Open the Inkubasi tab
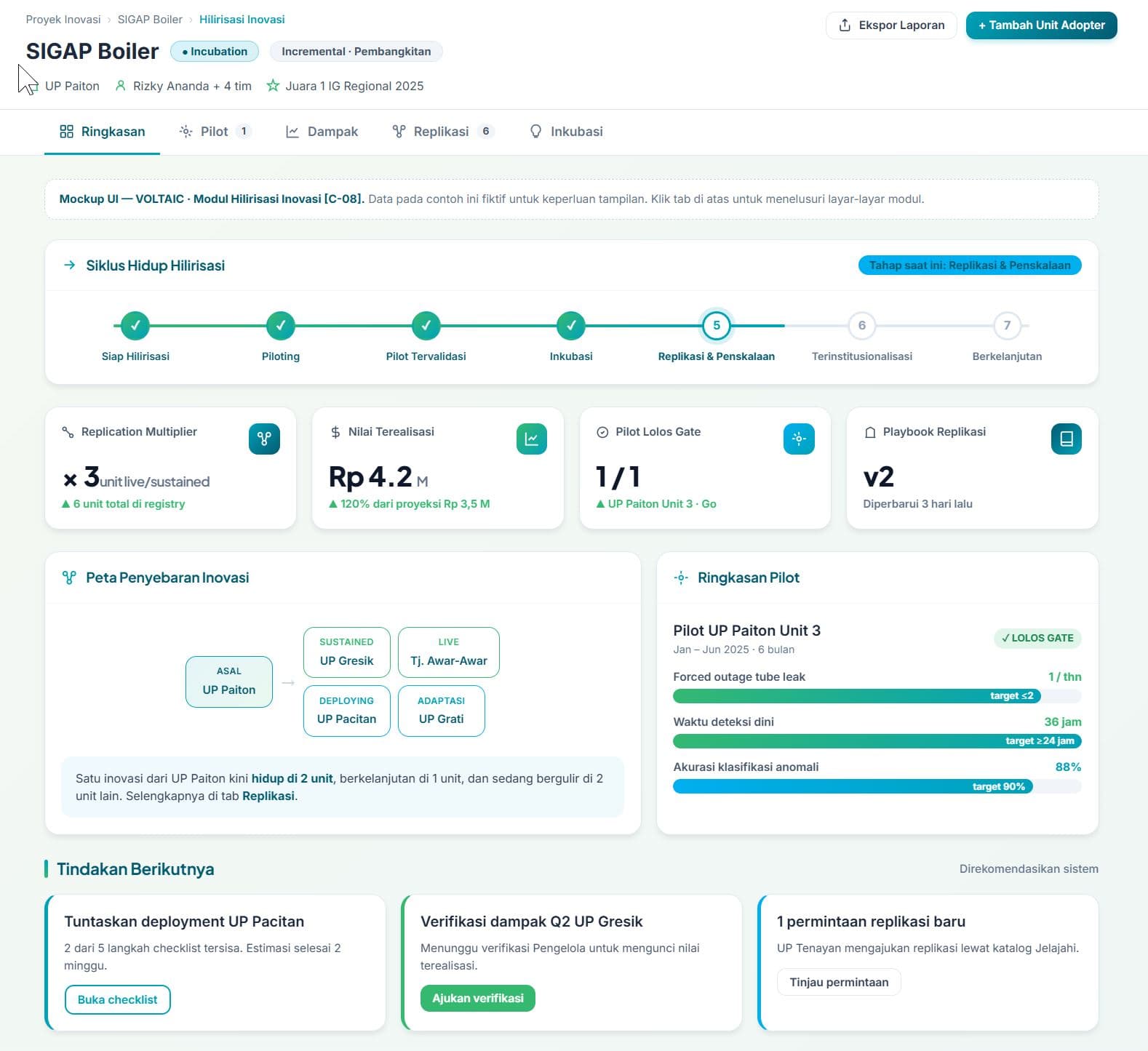This screenshot has height=1051, width=1148. point(566,132)
